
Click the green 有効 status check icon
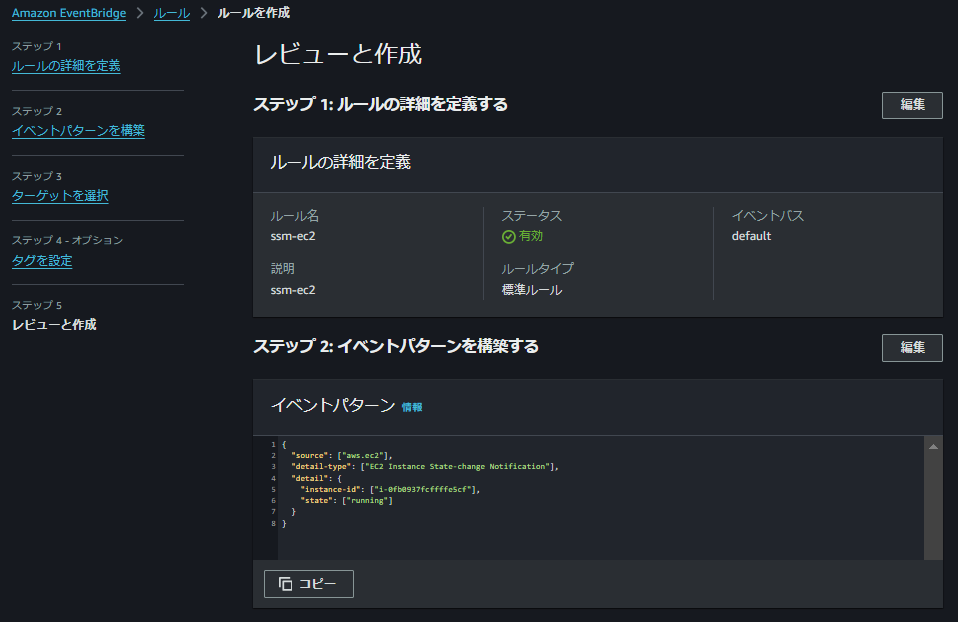pyautogui.click(x=507, y=236)
